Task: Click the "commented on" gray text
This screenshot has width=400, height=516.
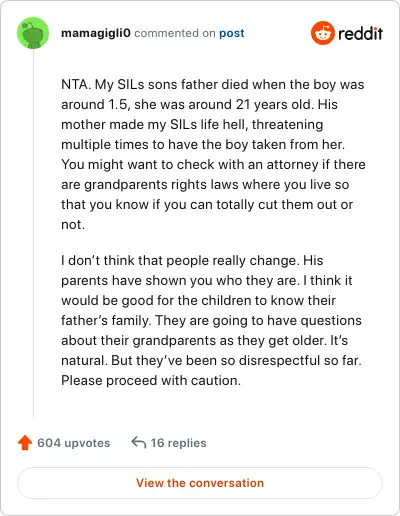Action: coord(175,33)
